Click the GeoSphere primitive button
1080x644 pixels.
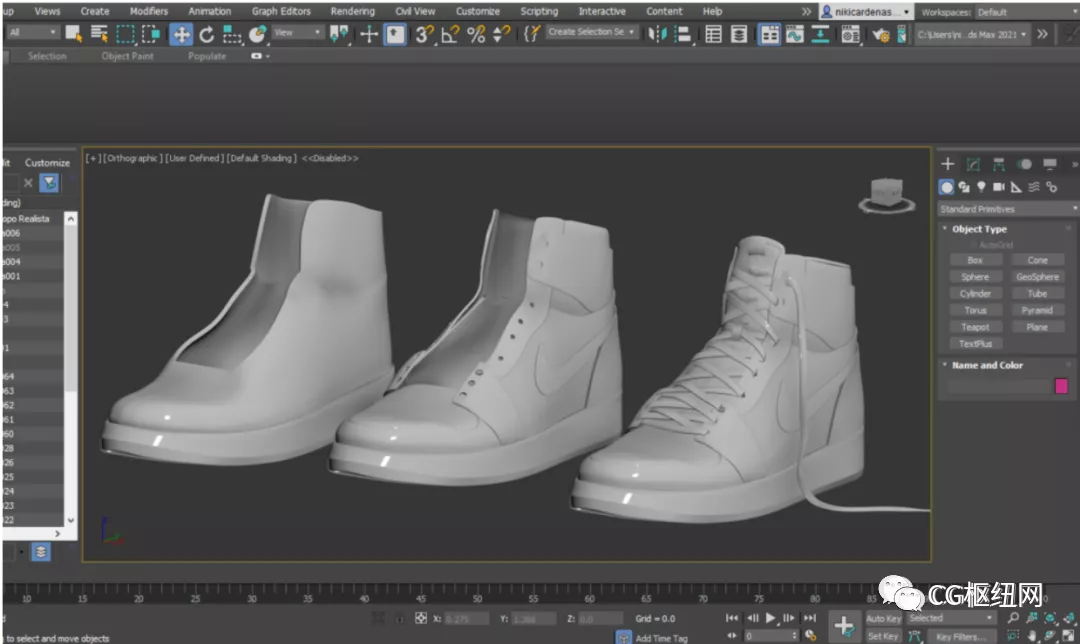[1037, 277]
